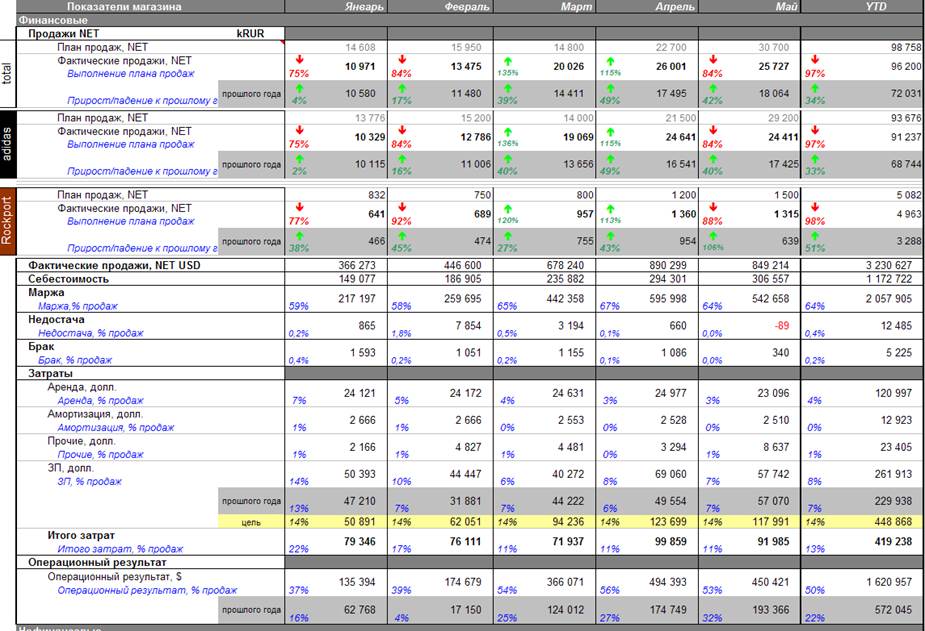Image resolution: width=925 pixels, height=631 pixels.
Task: Click the vertical total section label
Action: pyautogui.click(x=9, y=70)
